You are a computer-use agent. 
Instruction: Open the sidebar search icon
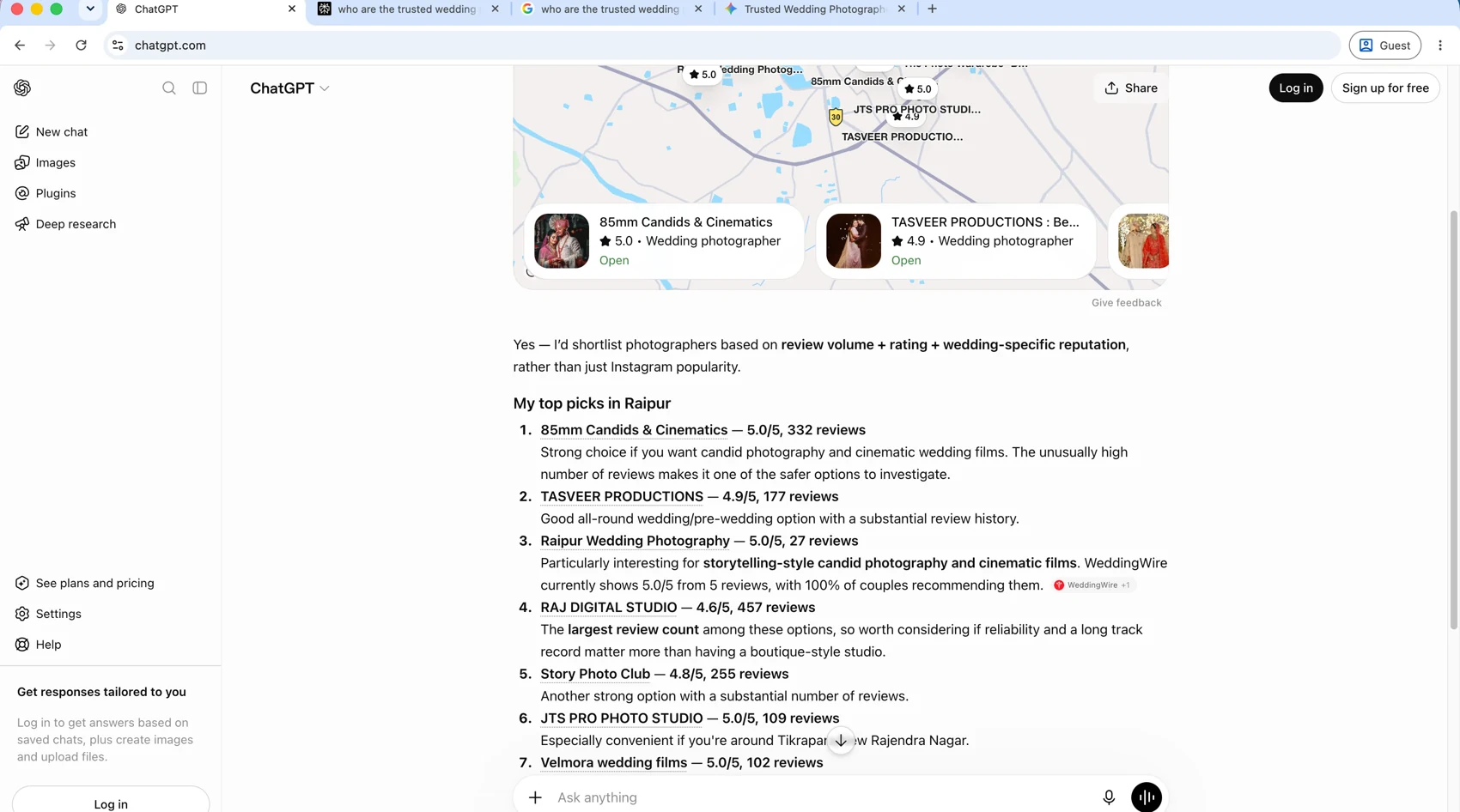(x=169, y=88)
